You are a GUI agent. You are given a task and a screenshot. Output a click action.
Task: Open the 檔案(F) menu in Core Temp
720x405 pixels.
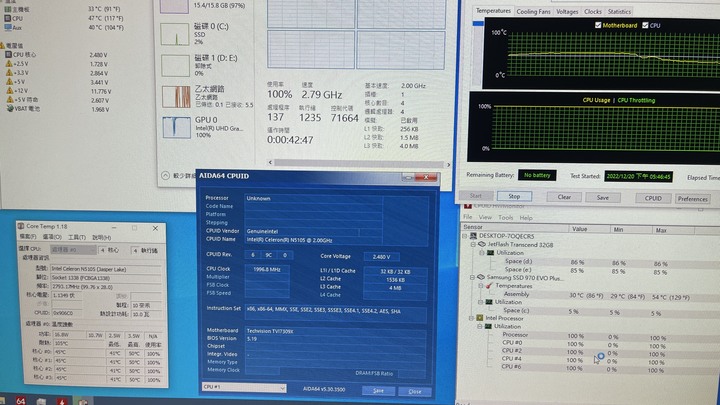coord(27,236)
